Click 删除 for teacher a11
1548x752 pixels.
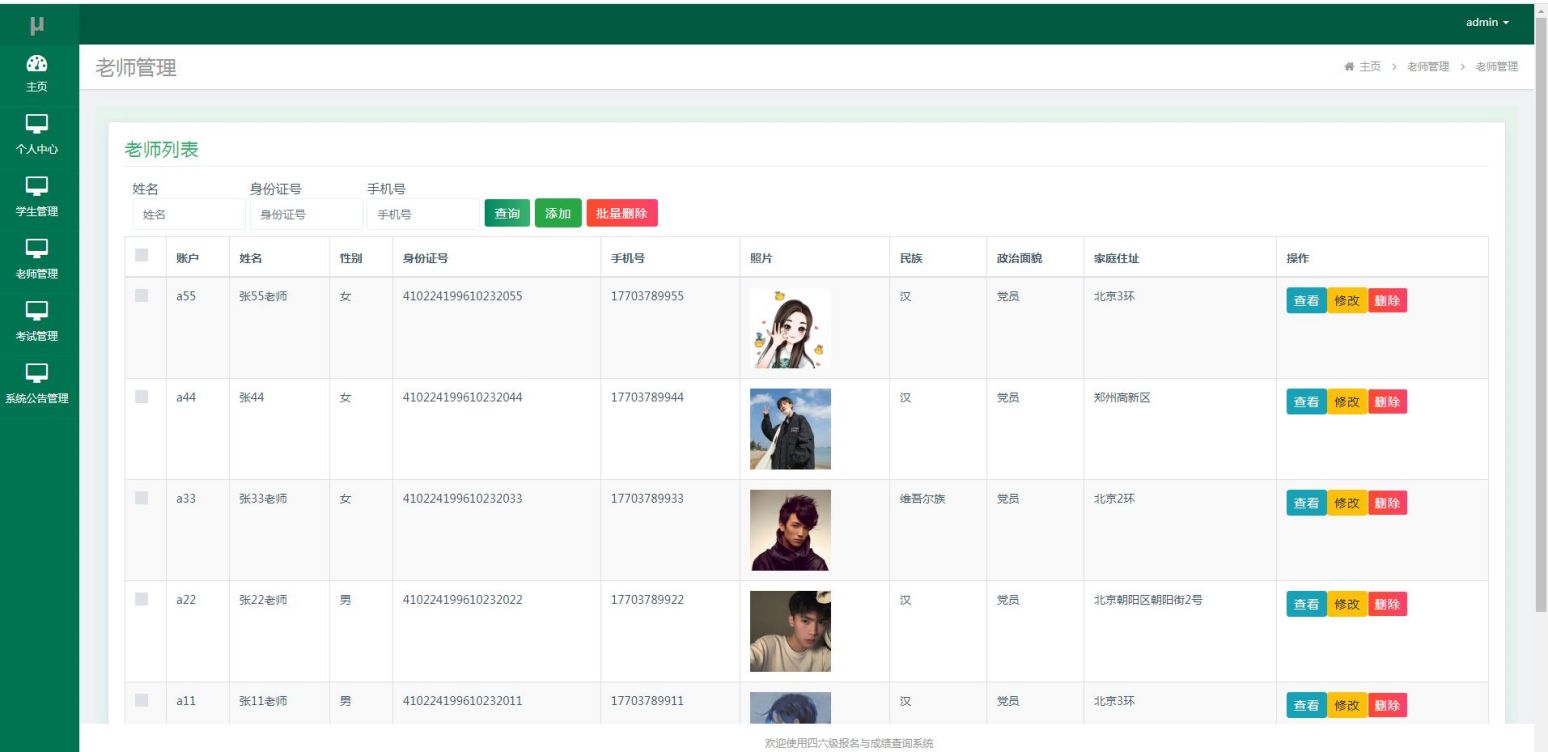coord(1387,705)
